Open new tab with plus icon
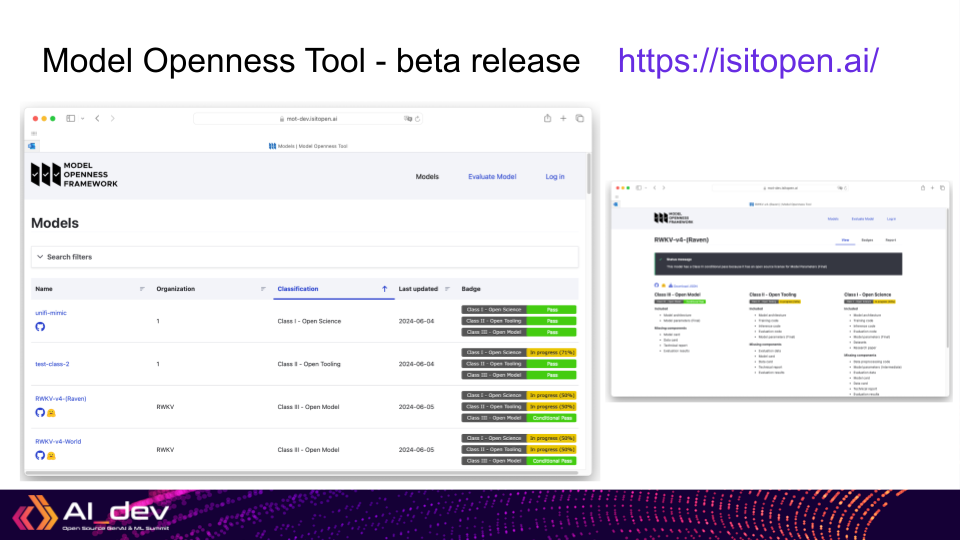Image resolution: width=960 pixels, height=540 pixels. click(x=564, y=118)
